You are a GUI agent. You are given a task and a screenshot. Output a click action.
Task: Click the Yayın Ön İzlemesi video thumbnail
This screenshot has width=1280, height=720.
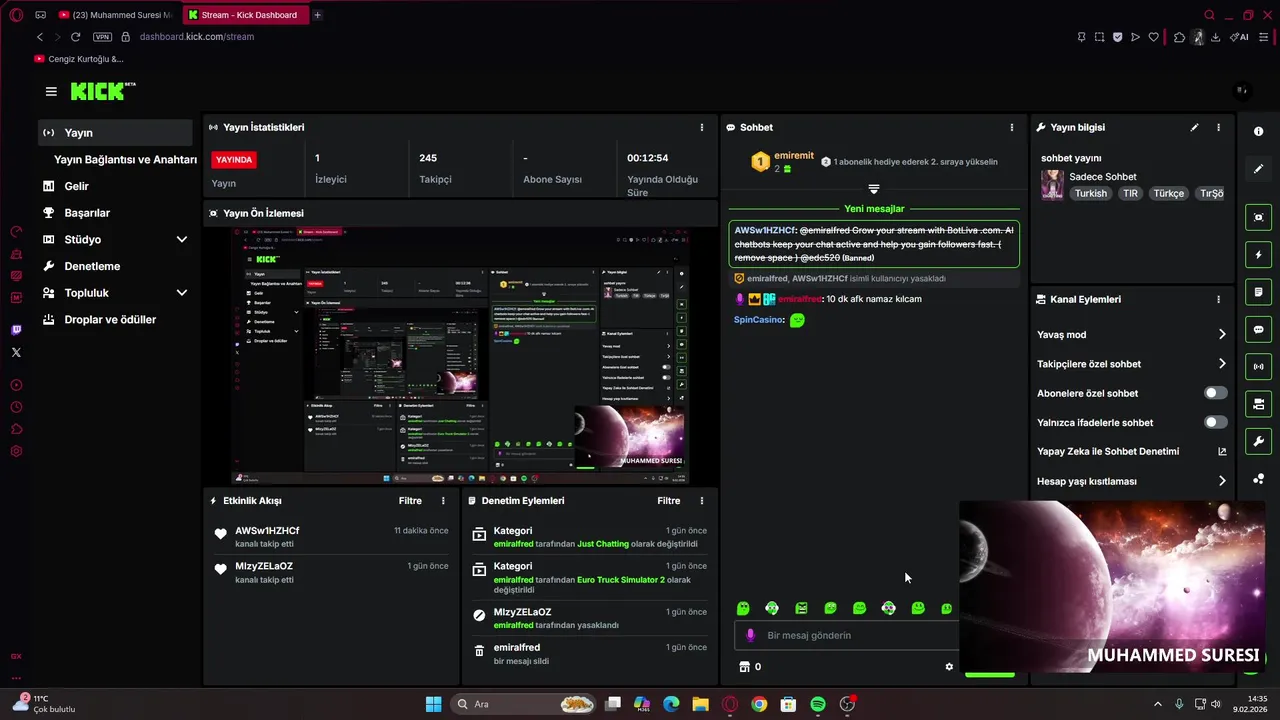[460, 356]
